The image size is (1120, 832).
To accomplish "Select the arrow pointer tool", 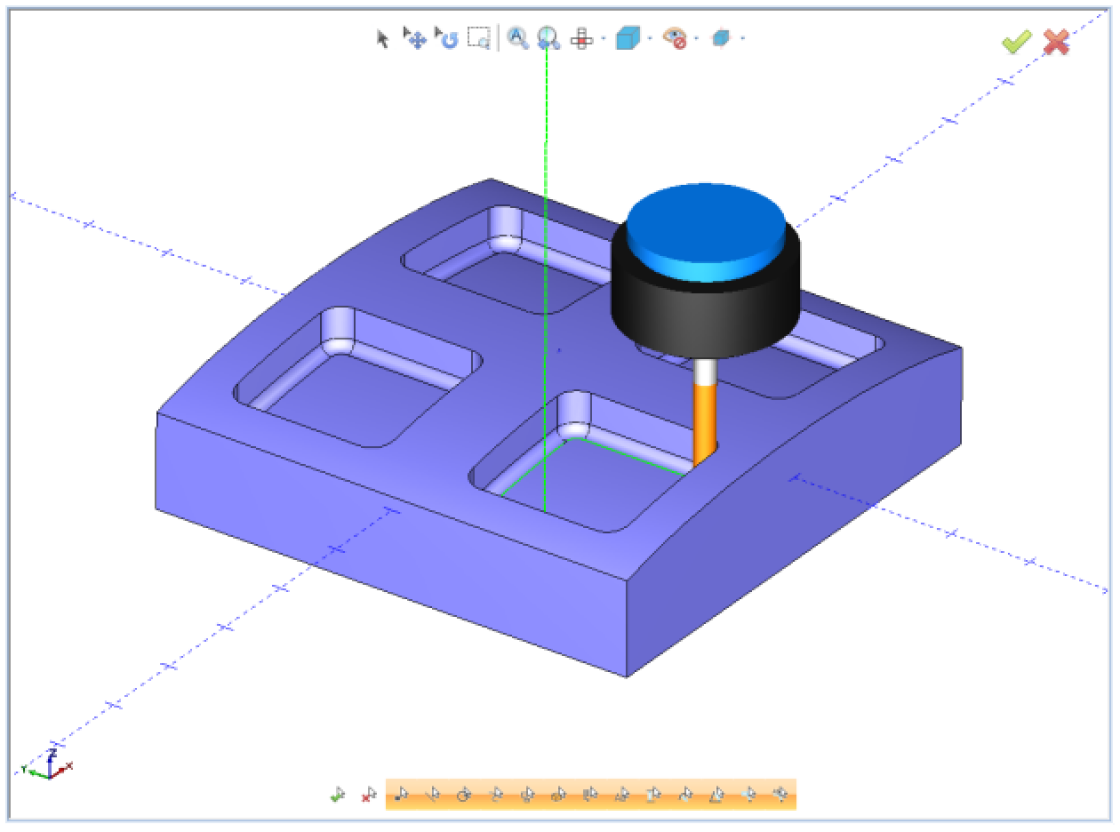I will [382, 39].
